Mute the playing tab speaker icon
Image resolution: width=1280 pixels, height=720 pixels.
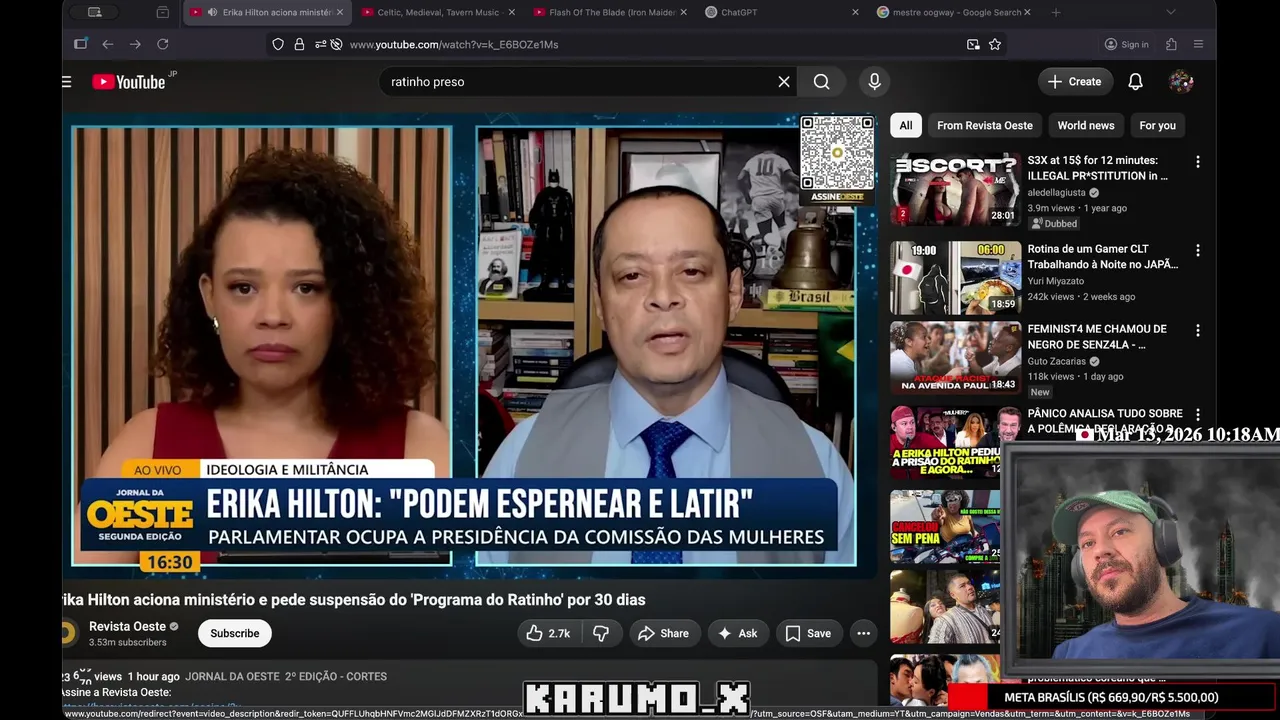coord(212,12)
